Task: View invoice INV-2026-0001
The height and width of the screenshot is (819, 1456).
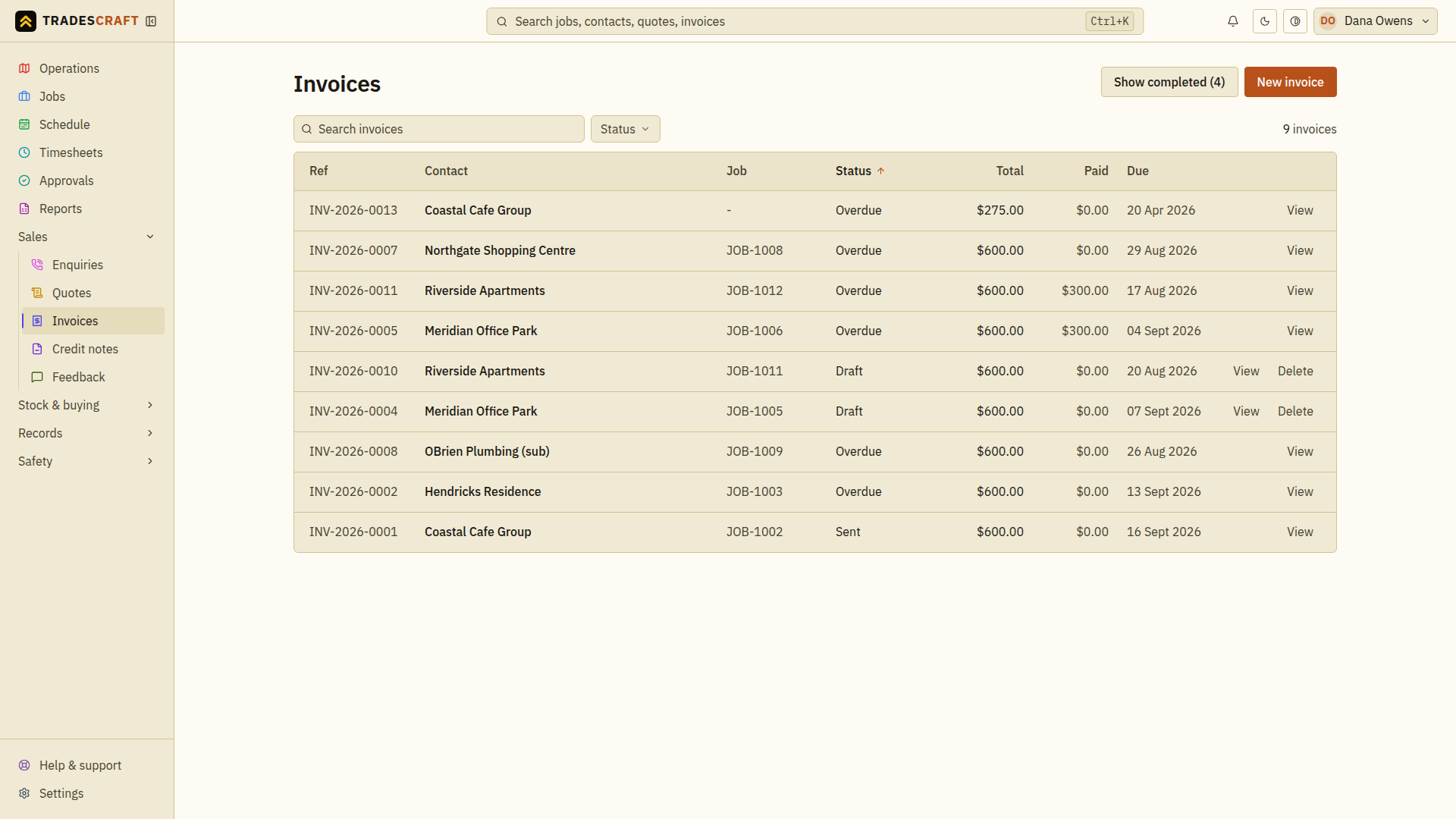Action: tap(1300, 532)
